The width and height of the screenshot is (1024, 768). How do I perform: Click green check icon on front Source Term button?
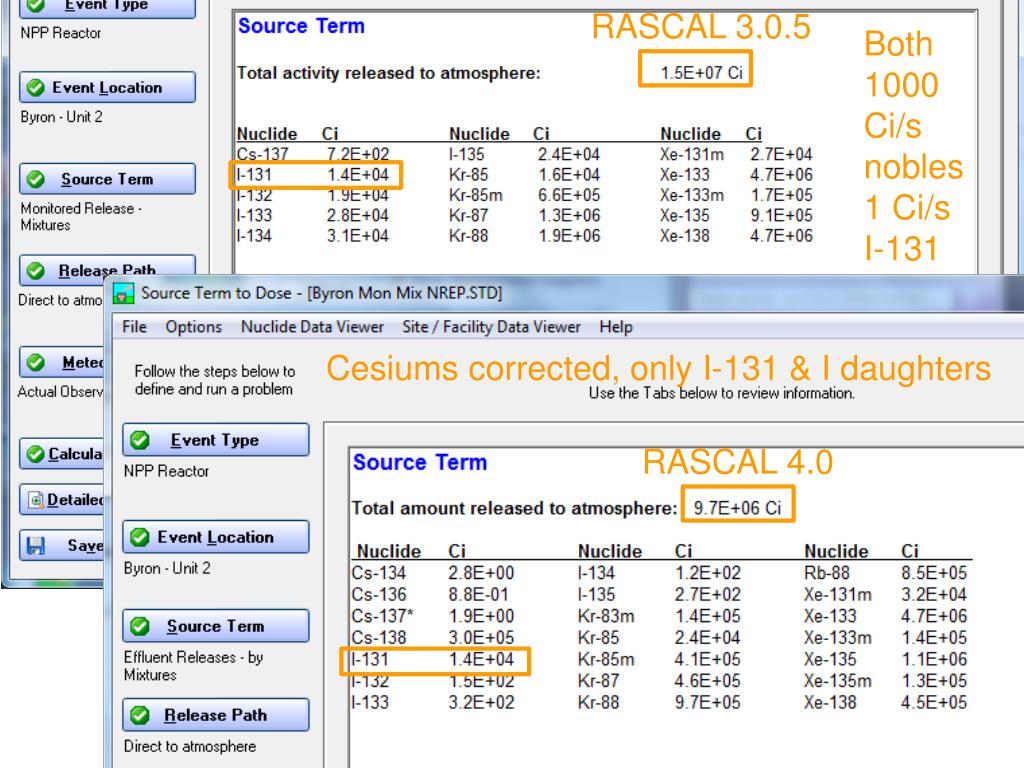139,626
